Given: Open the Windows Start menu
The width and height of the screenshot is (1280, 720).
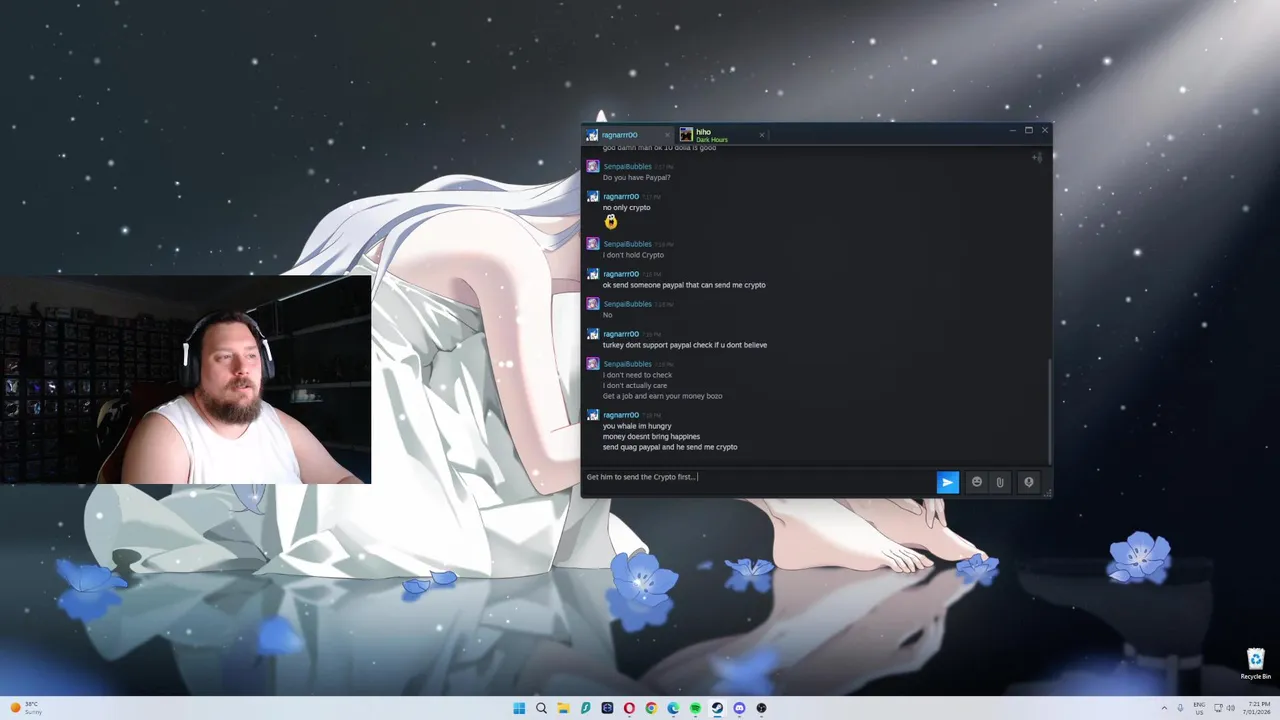Looking at the screenshot, I should 519,708.
